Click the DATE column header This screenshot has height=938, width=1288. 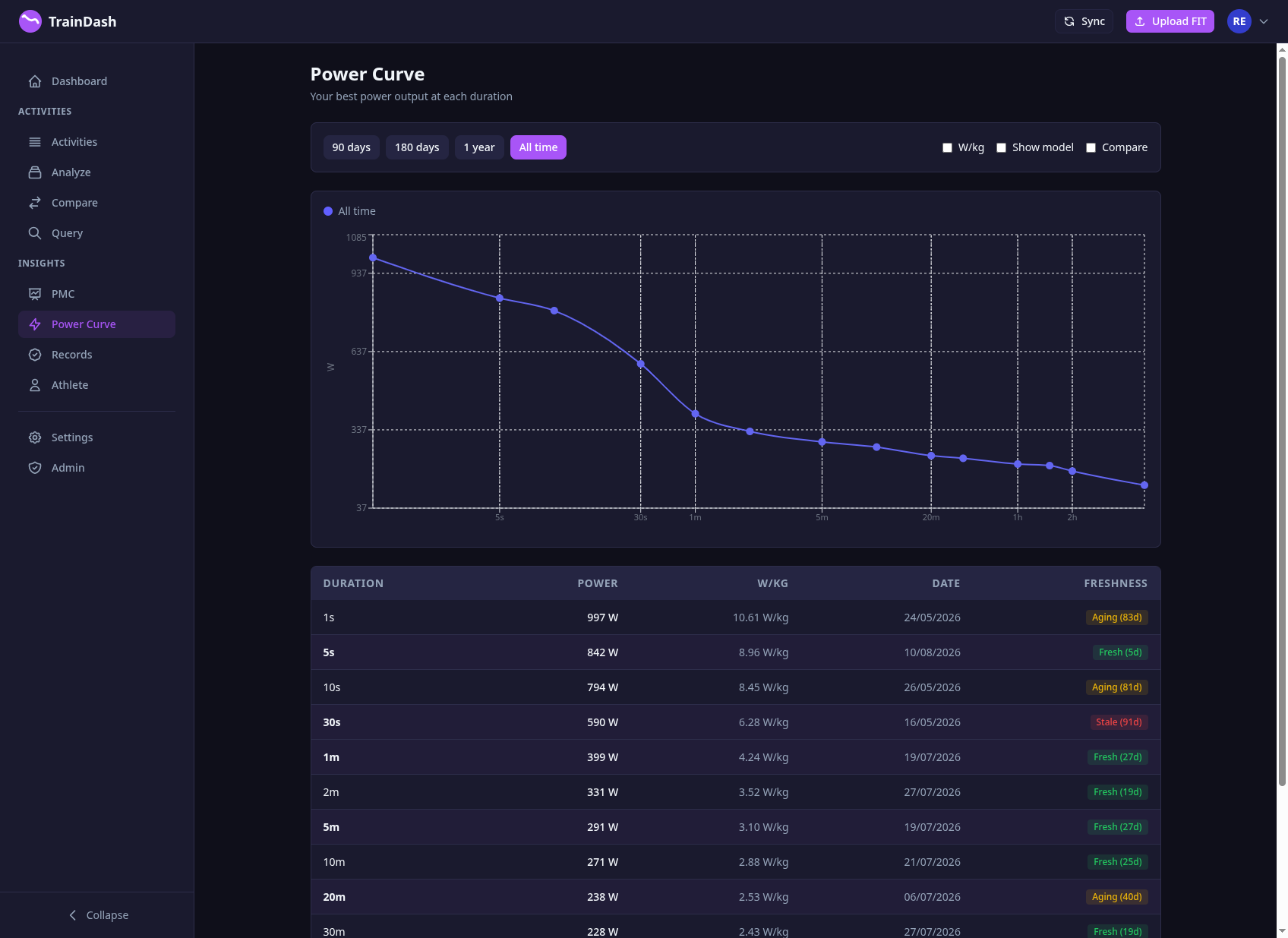pos(946,583)
